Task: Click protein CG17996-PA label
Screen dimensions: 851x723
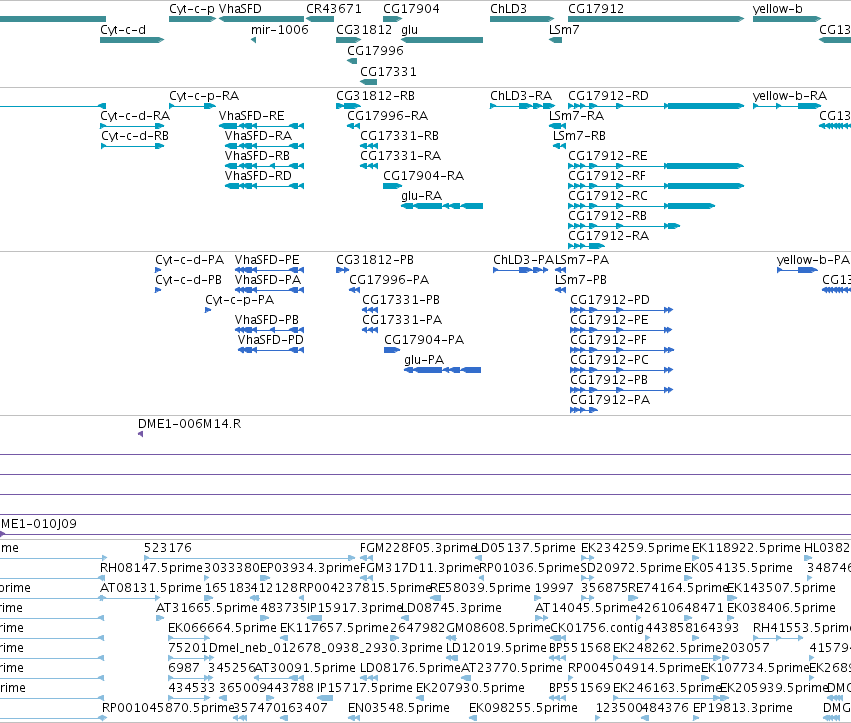Action: tap(389, 281)
